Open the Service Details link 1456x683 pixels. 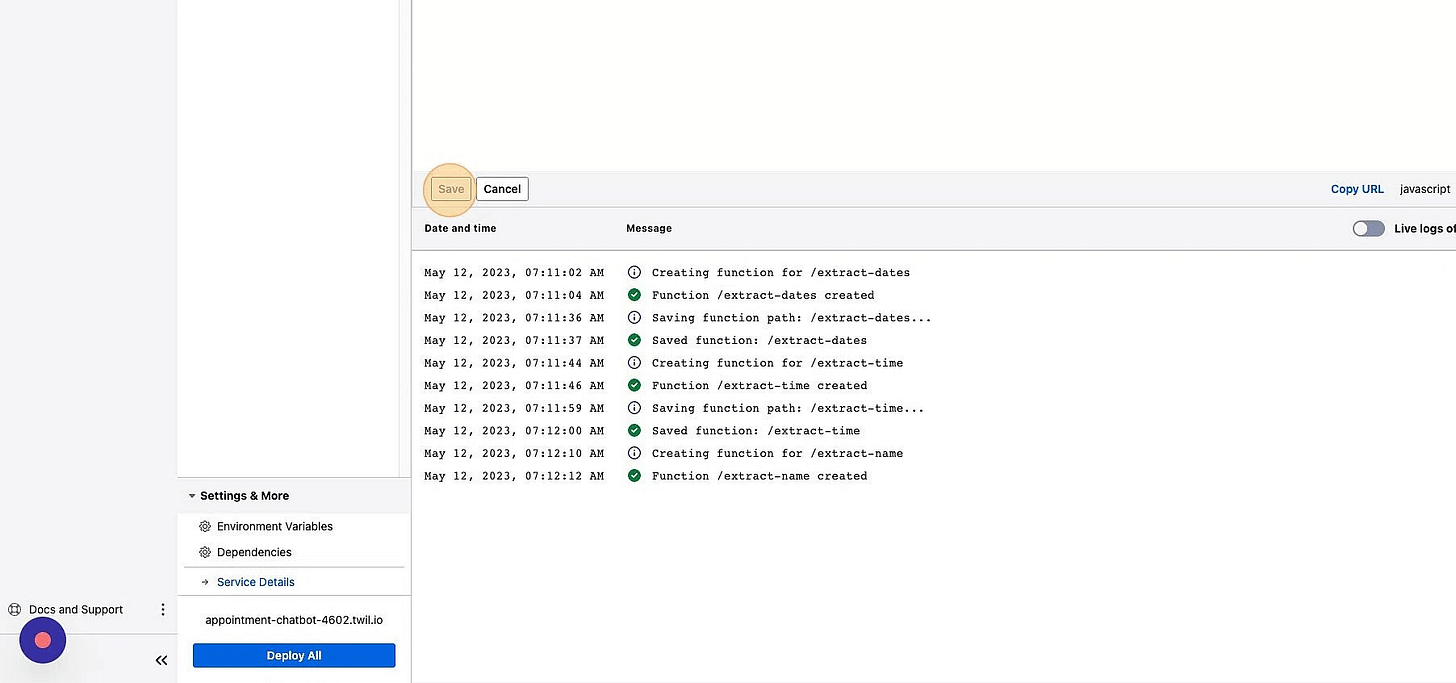[256, 582]
